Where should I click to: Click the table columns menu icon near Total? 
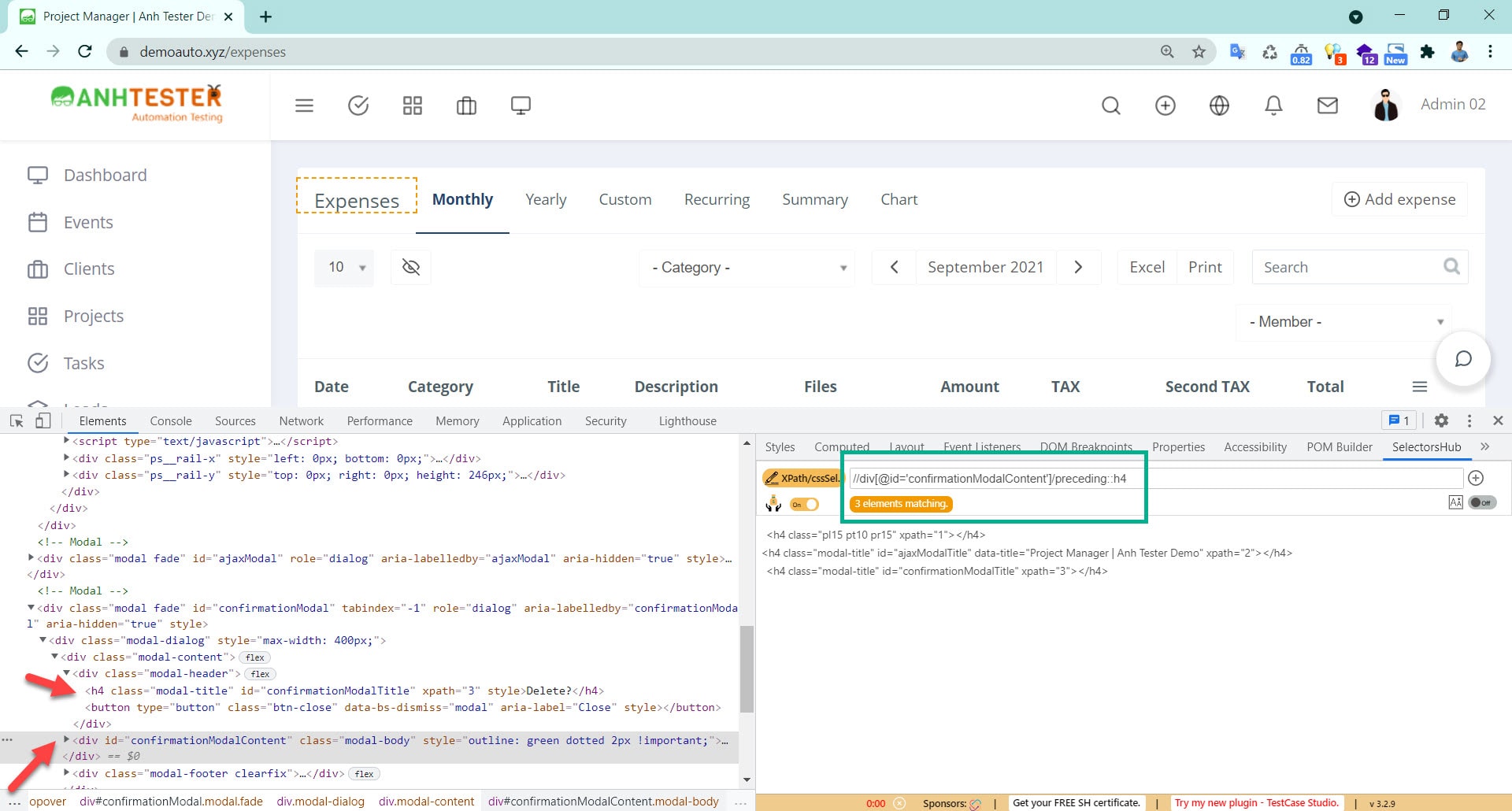[x=1420, y=387]
